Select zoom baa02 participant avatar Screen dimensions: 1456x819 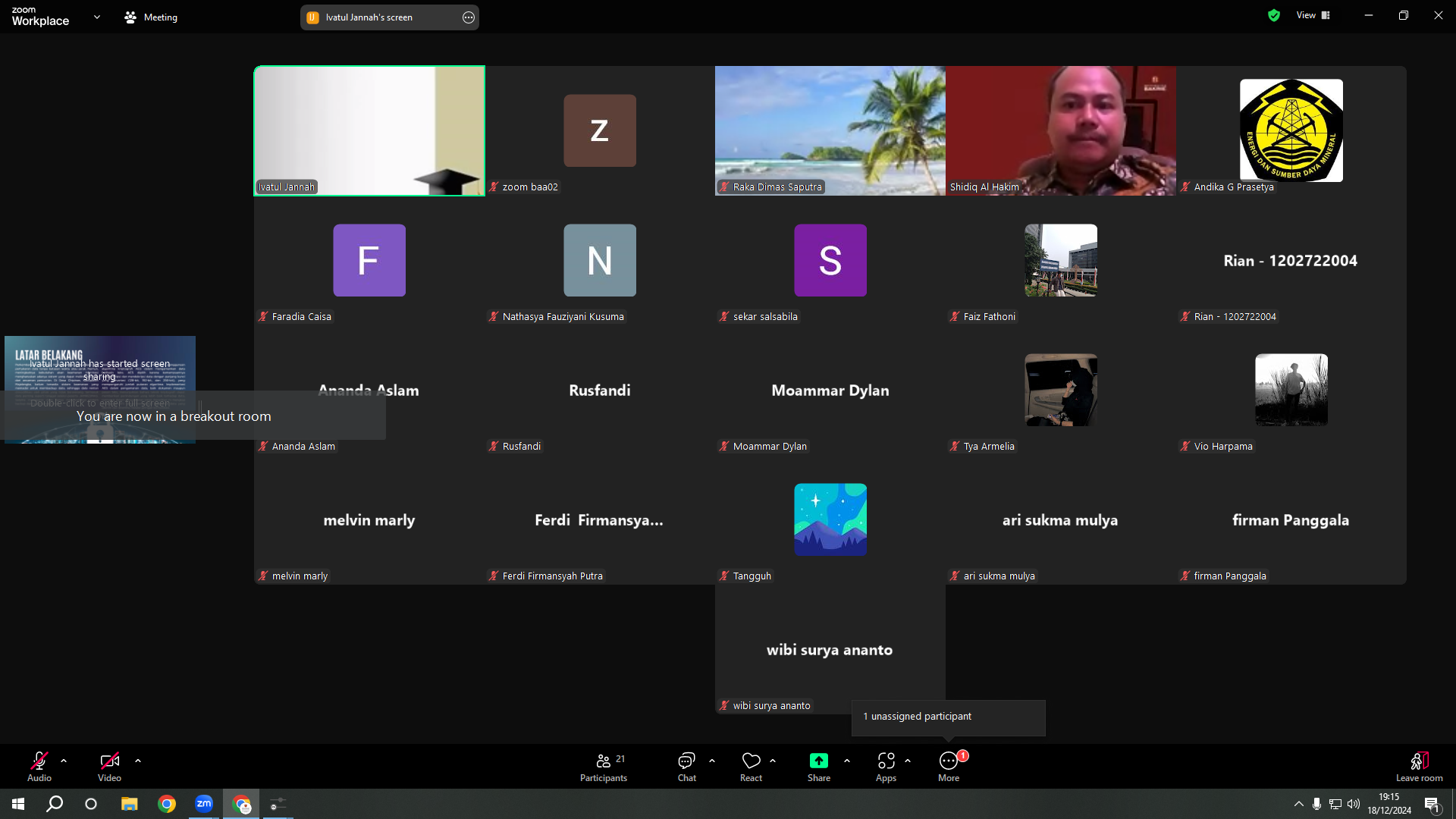pos(600,130)
